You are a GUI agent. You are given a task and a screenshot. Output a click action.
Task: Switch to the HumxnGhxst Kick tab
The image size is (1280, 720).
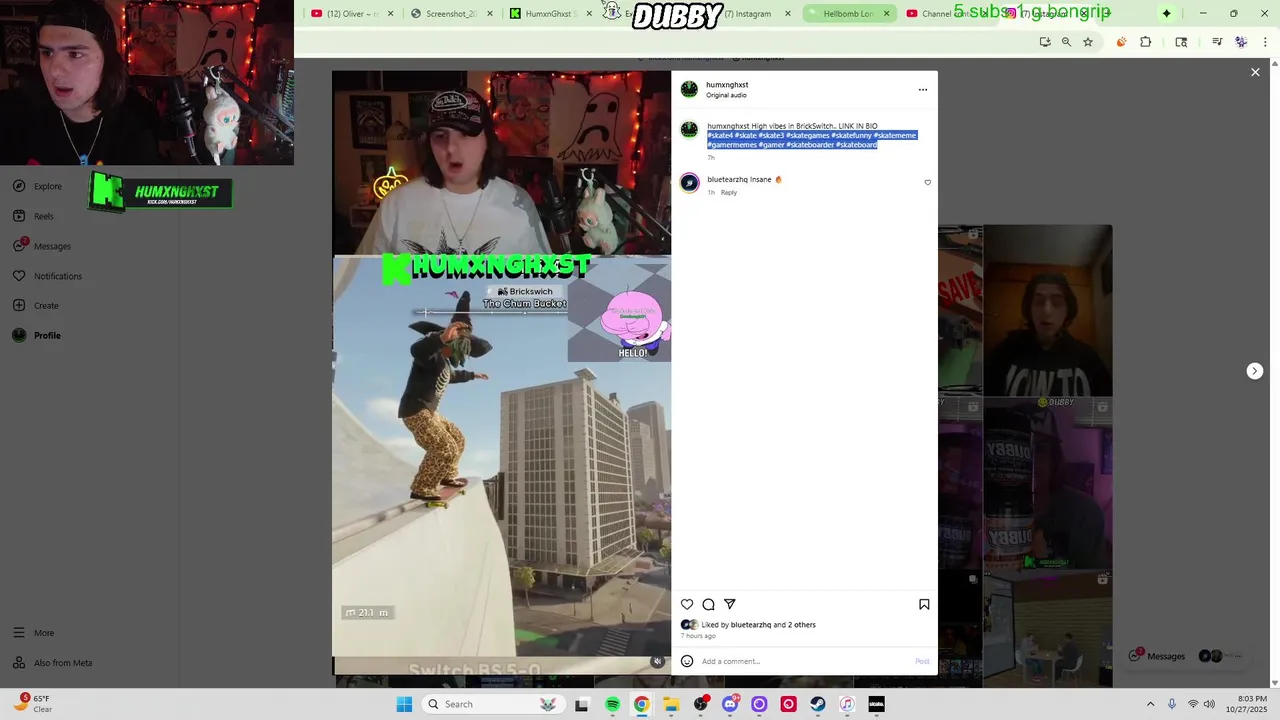(548, 14)
